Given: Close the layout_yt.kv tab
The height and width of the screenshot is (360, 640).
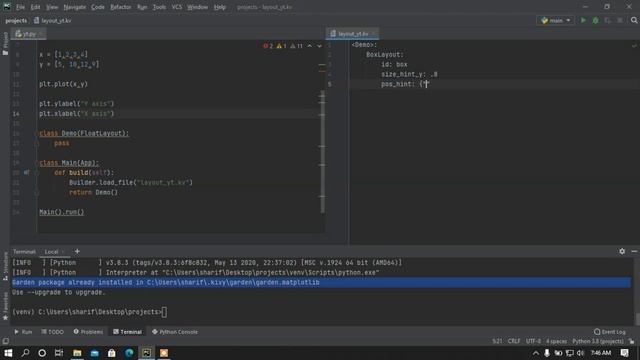Looking at the screenshot, I should pos(373,34).
